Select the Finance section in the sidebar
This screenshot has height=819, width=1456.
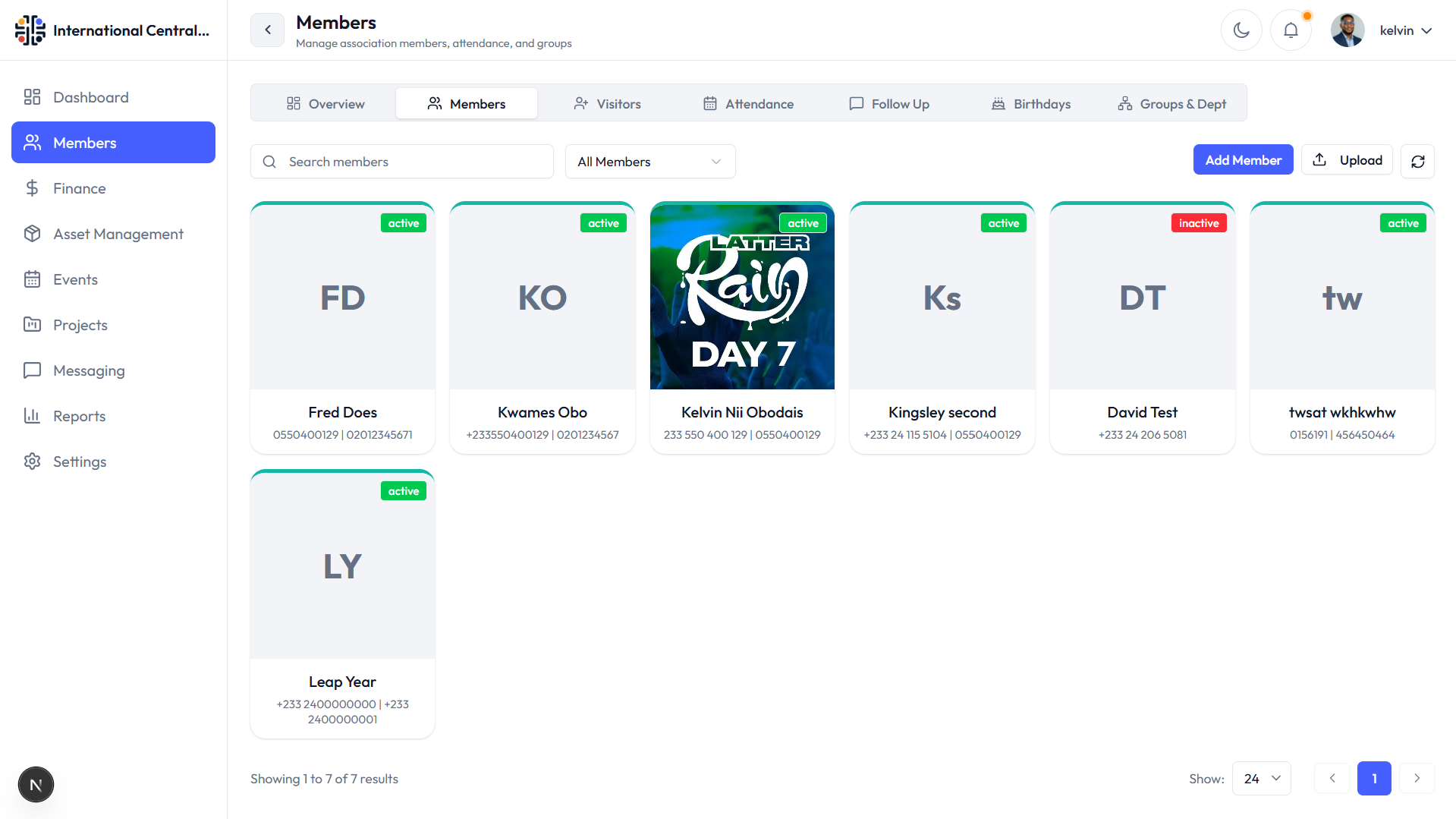point(79,187)
